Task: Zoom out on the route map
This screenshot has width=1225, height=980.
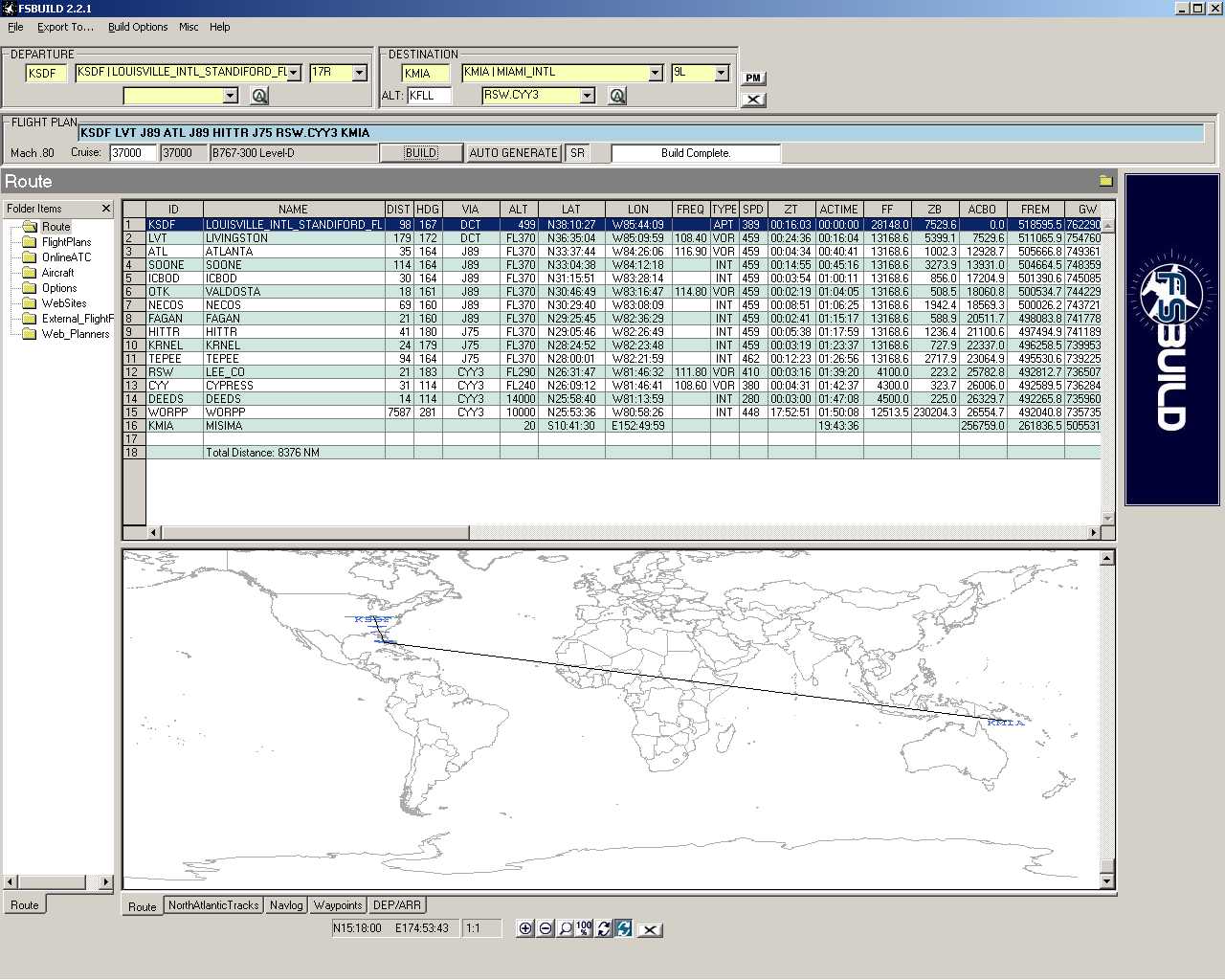Action: click(546, 928)
